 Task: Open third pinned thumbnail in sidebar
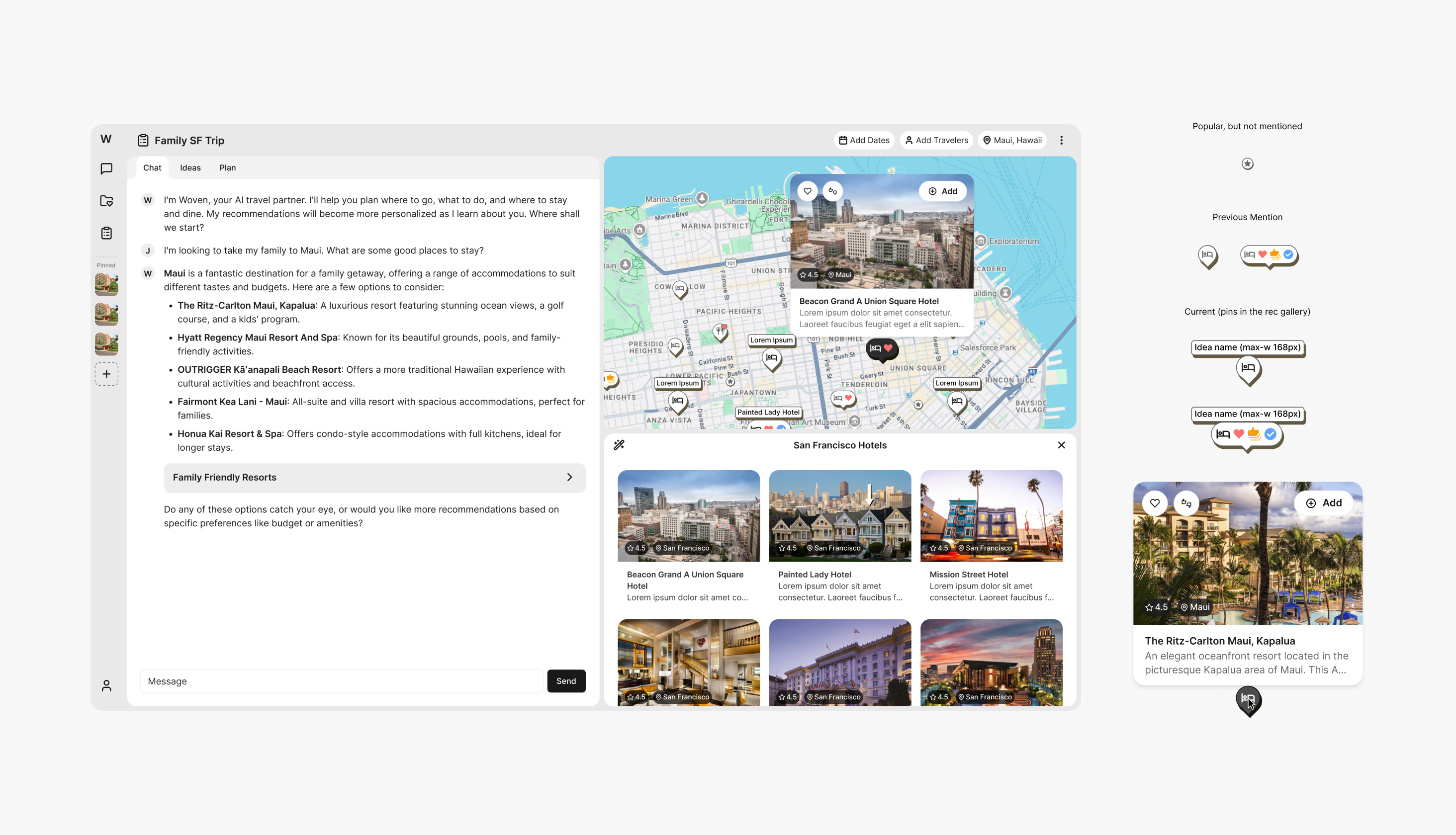106,344
